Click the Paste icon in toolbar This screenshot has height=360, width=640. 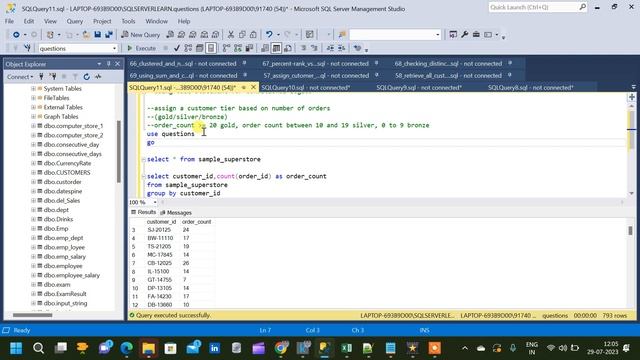click(x=253, y=35)
